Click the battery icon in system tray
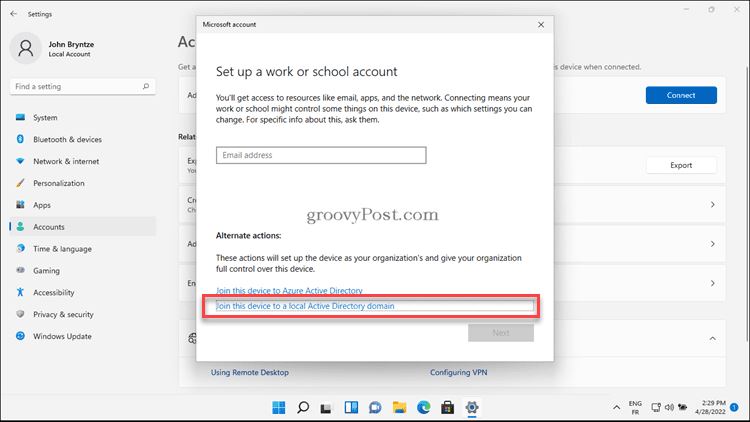Image resolution: width=750 pixels, height=422 pixels. coord(683,408)
